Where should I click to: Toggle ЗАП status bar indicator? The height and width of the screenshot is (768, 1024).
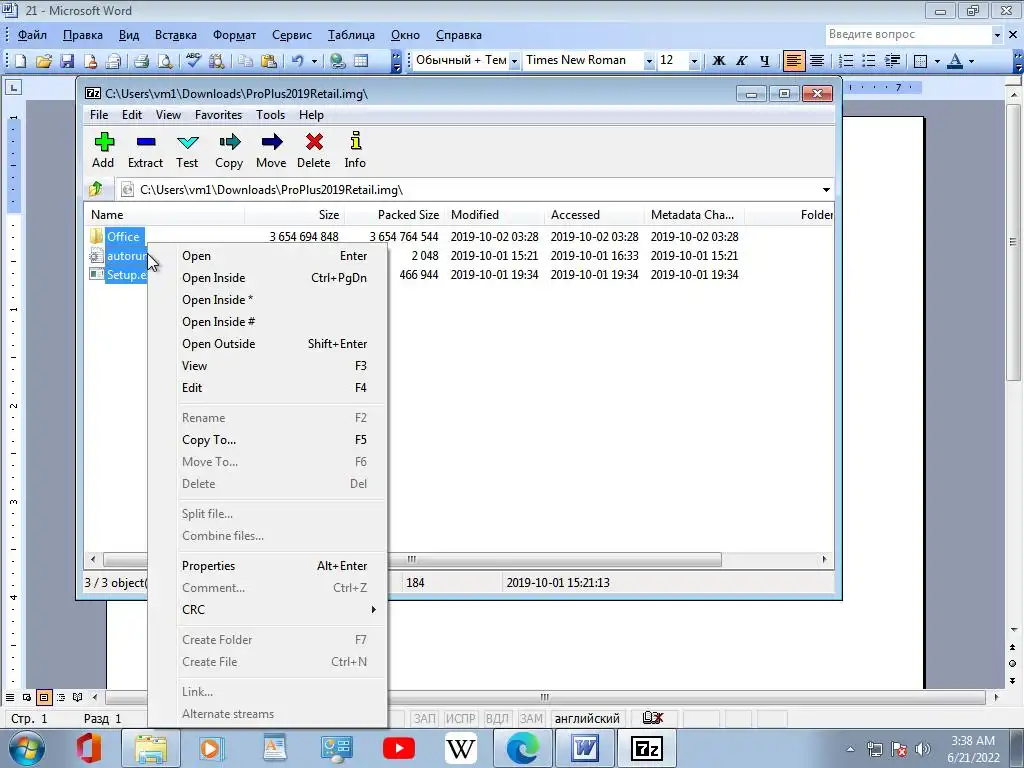[424, 718]
